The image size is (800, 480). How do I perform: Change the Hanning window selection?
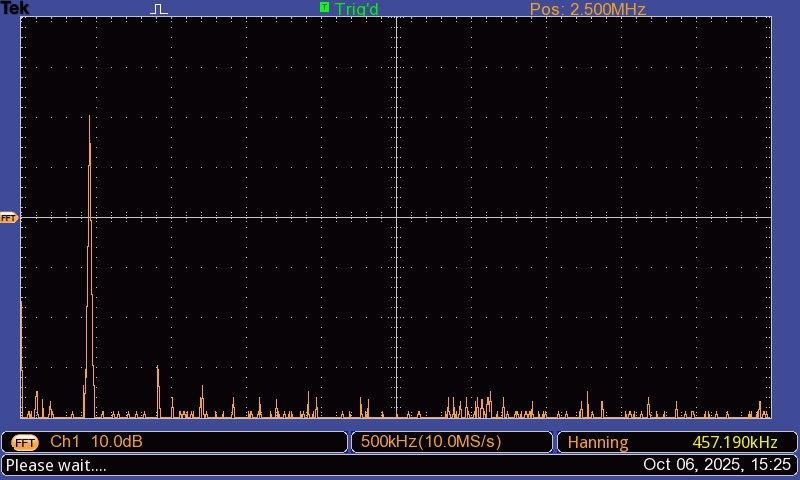coord(598,442)
